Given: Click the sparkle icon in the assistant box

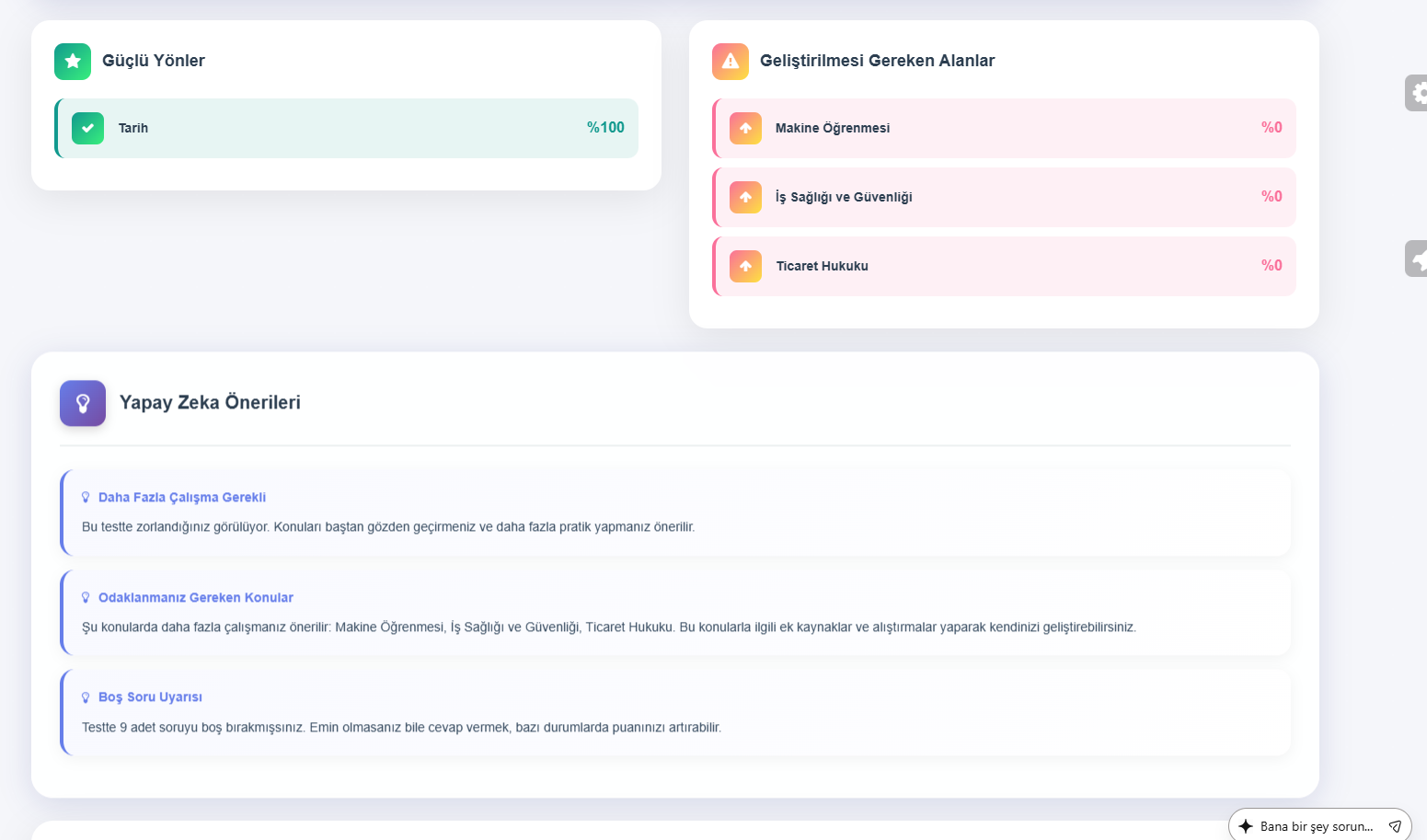Looking at the screenshot, I should (x=1246, y=826).
